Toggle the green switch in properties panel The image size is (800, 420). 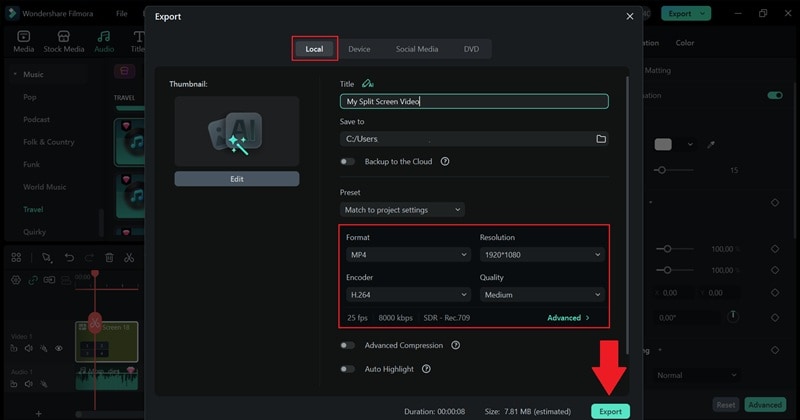[775, 95]
